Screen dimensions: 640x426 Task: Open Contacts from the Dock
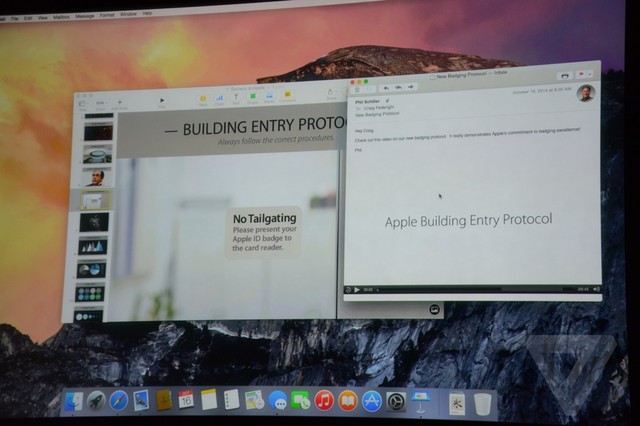click(164, 400)
